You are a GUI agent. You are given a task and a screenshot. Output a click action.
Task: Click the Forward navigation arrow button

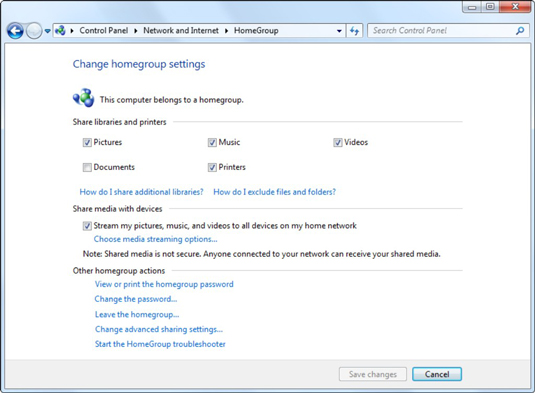34,31
